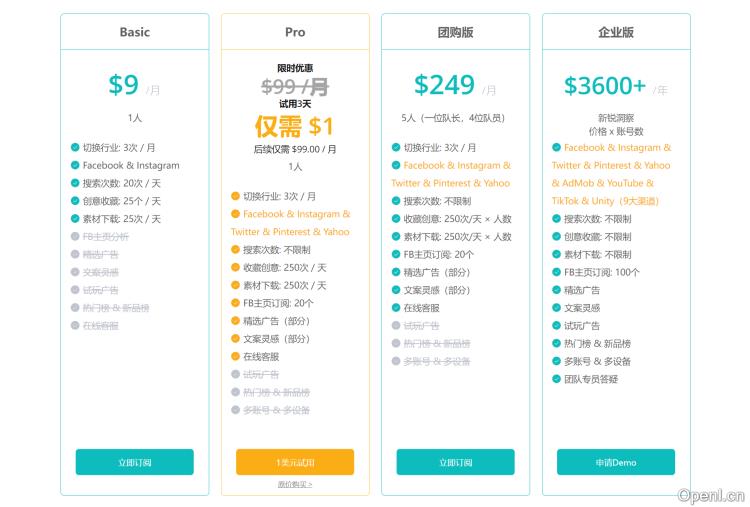This screenshot has width=750, height=507.
Task: Request the 企业版 申请Demo button
Action: click(616, 462)
